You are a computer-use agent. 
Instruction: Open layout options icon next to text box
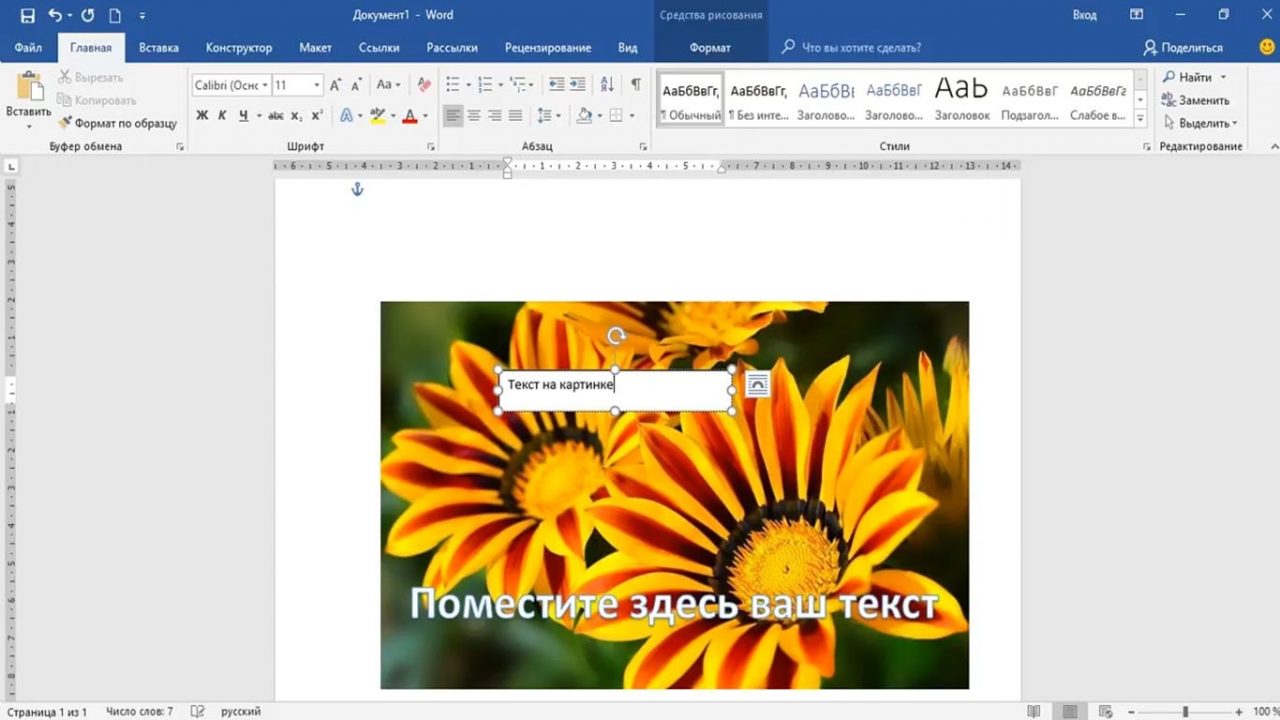pos(758,385)
